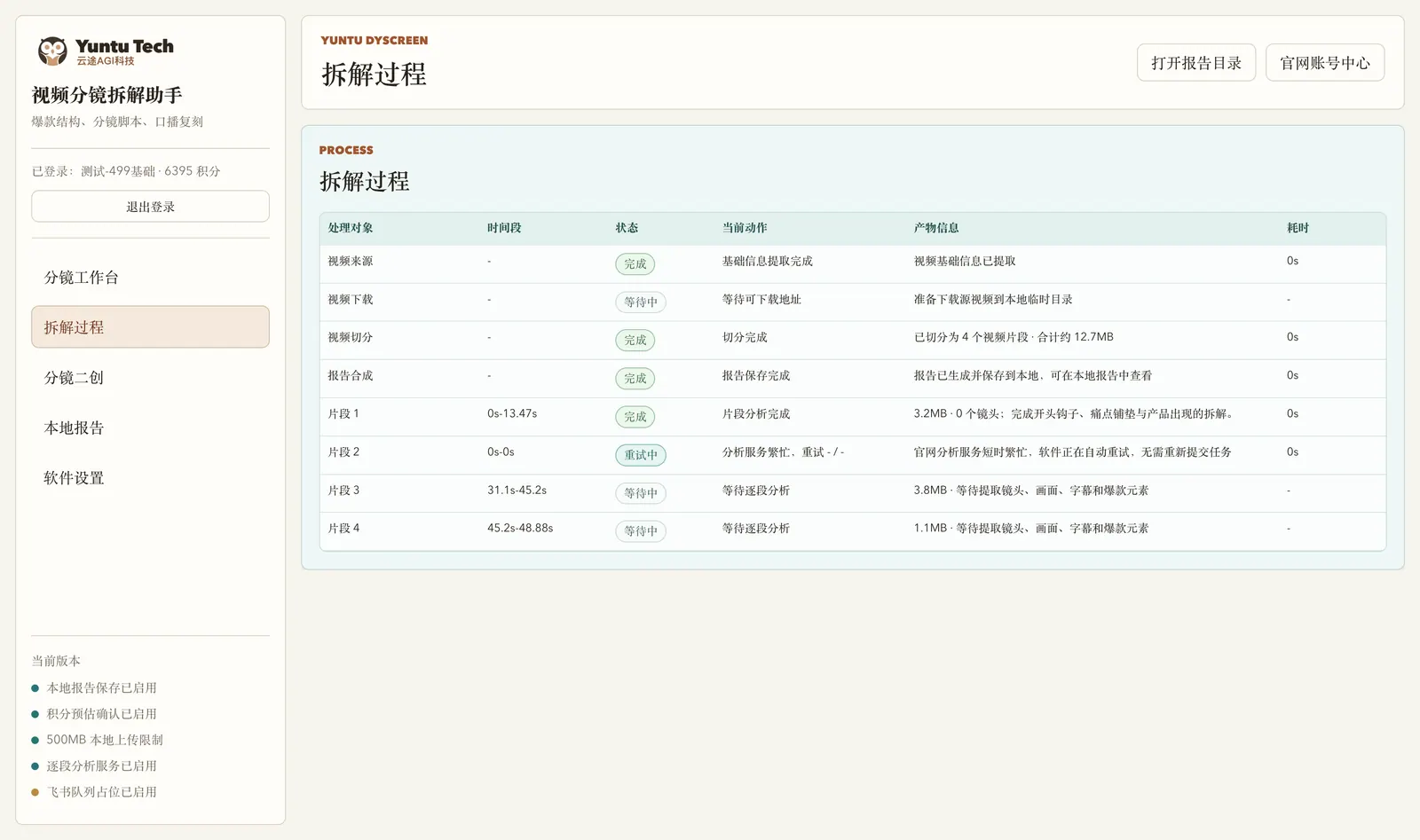Select the 视频切分 row label
1420x840 pixels.
pos(351,337)
